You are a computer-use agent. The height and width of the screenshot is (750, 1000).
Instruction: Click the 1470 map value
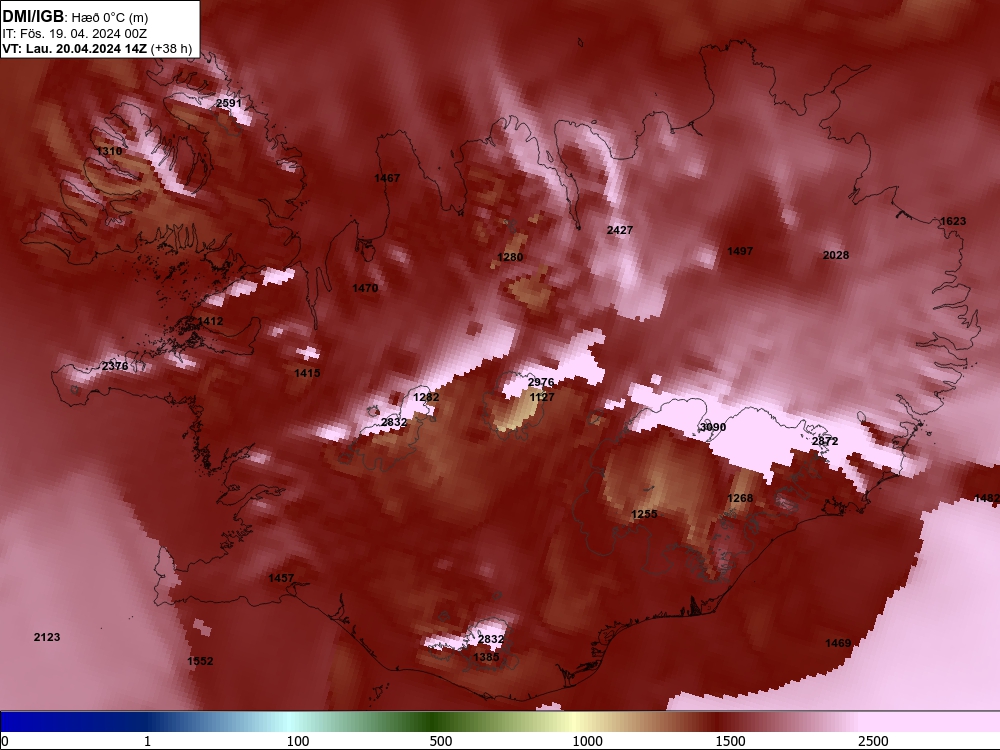pos(365,288)
